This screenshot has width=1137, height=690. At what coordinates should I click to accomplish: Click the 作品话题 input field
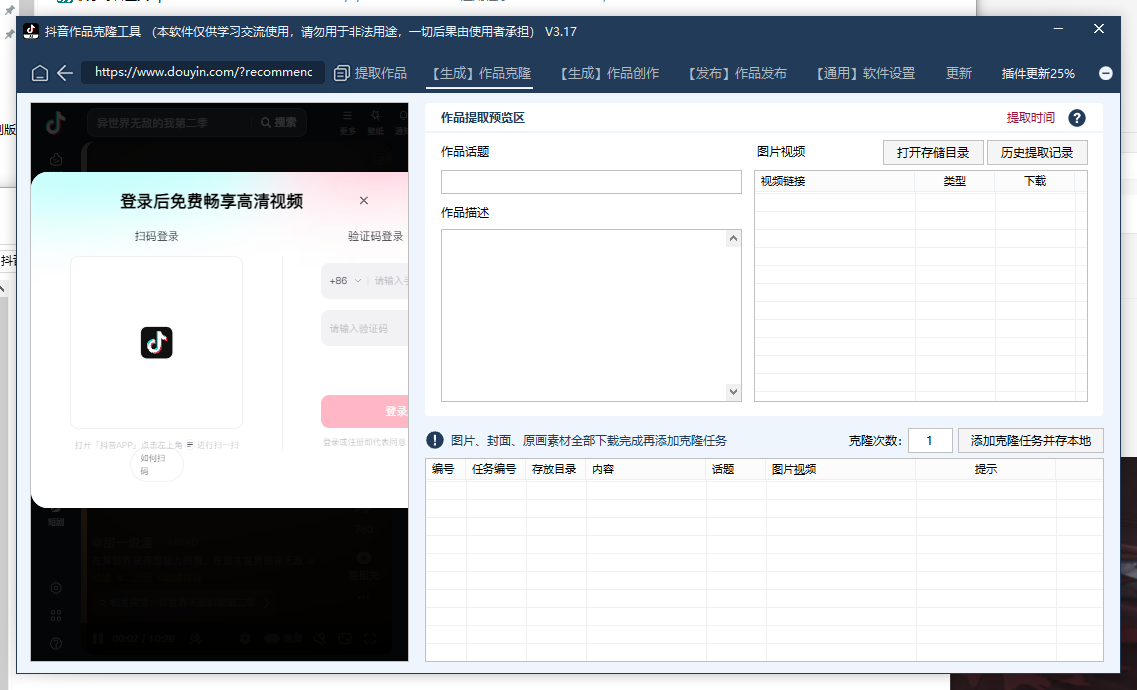(x=591, y=182)
